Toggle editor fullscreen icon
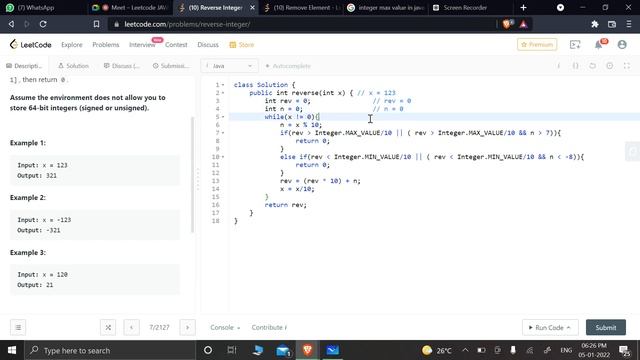The image size is (640, 360). 627,66
